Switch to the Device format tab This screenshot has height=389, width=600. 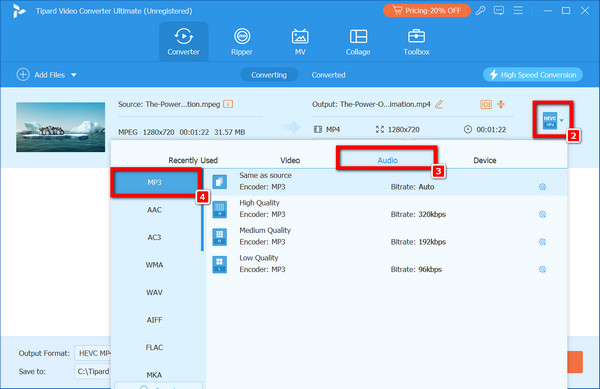(484, 160)
